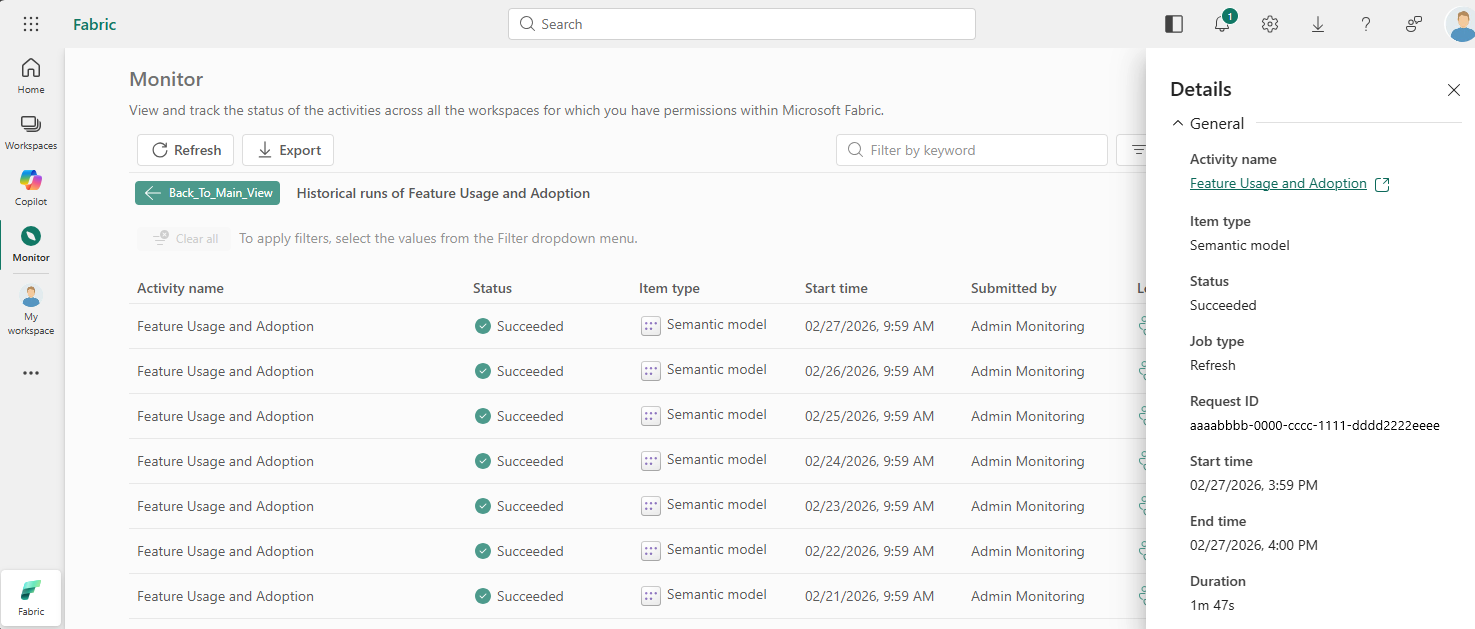Open the help question mark icon
This screenshot has width=1475, height=629.
[1366, 24]
